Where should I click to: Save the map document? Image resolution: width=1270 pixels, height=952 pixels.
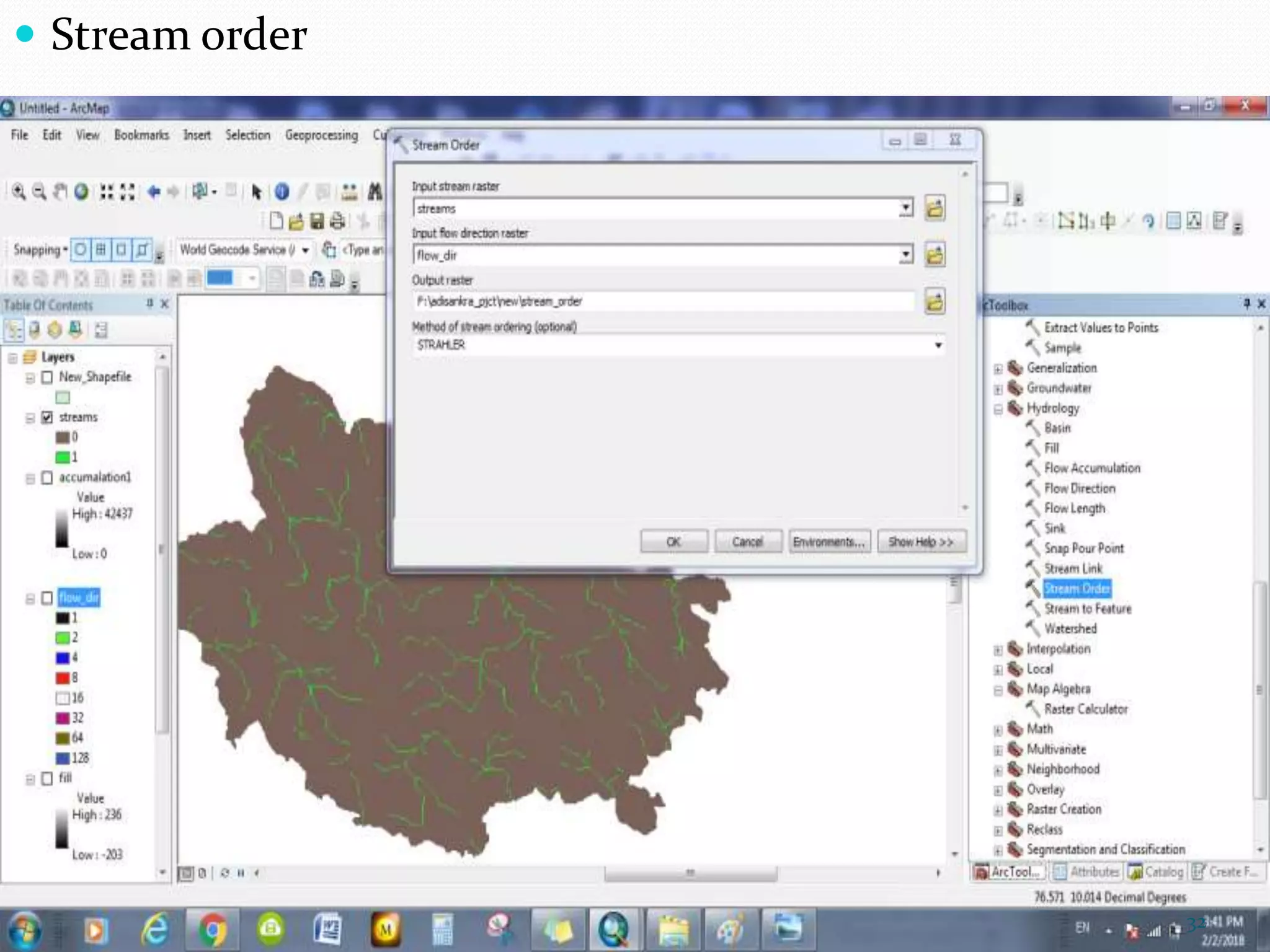317,221
